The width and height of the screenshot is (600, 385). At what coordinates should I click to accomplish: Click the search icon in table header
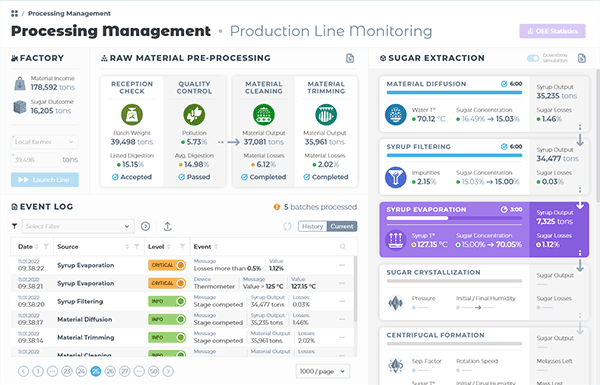coord(343,247)
